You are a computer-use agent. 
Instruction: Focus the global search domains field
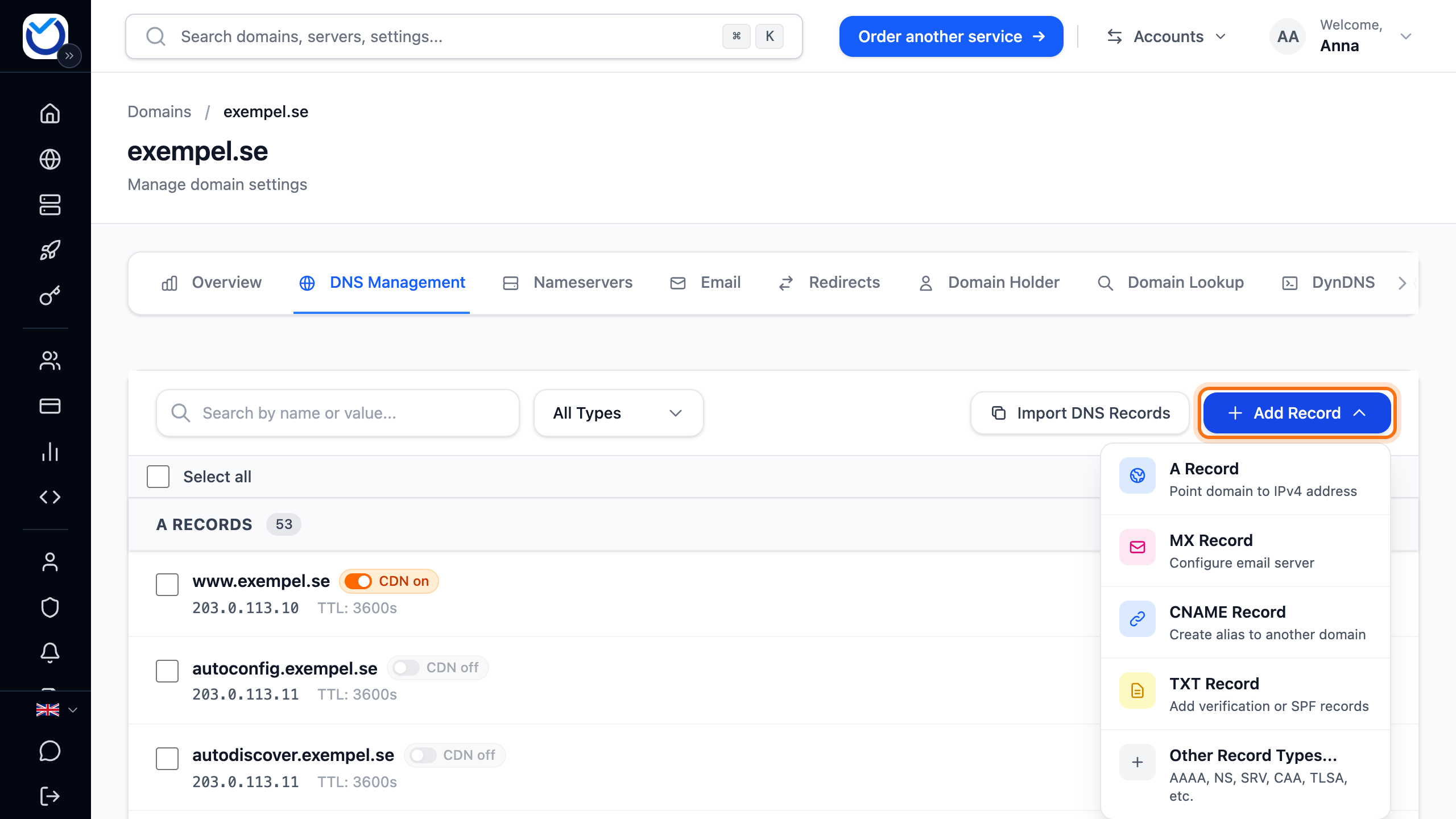pos(464,36)
